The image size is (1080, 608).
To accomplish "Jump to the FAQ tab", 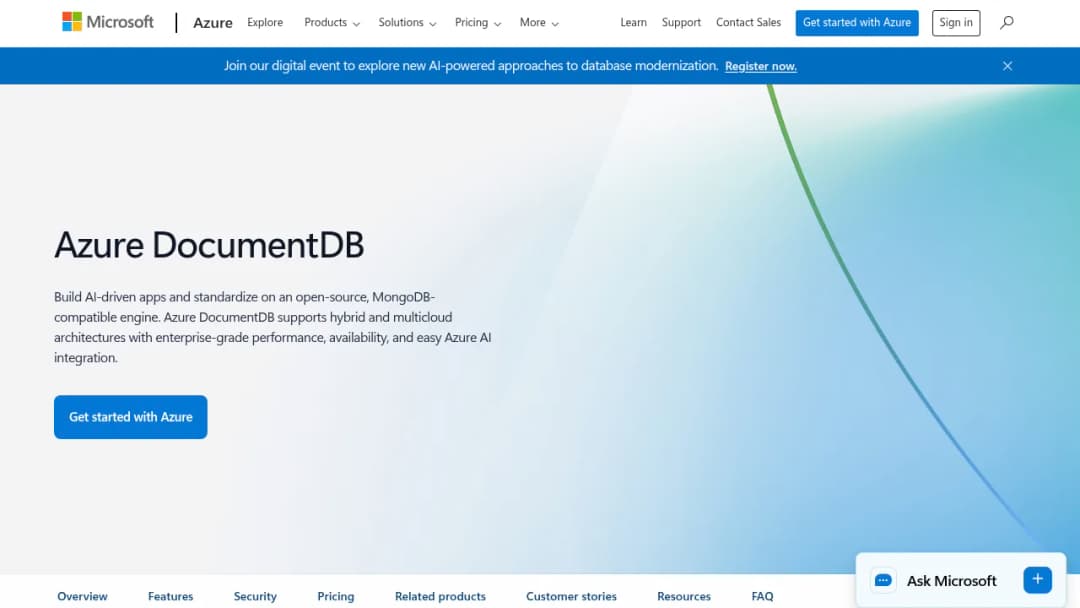I will [x=762, y=596].
